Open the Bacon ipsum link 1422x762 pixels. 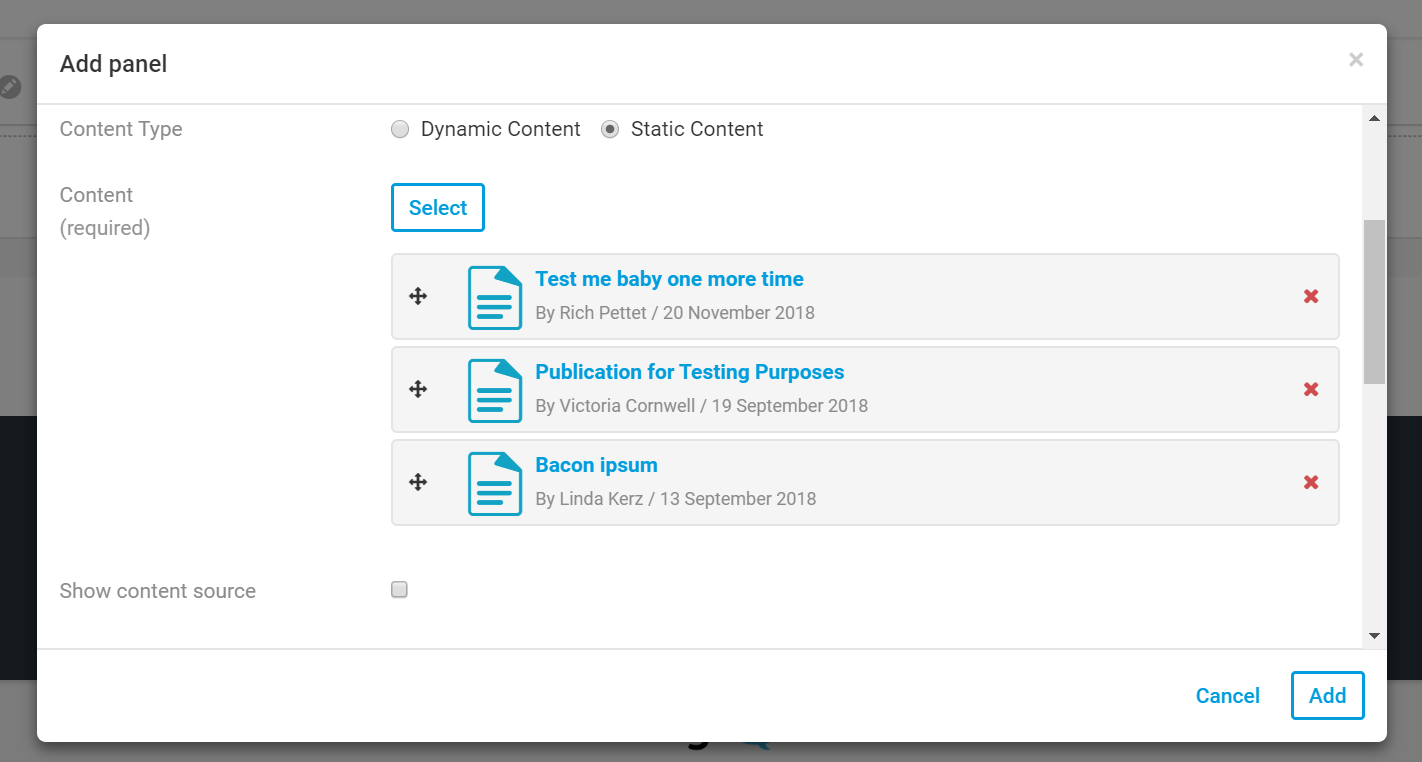596,465
